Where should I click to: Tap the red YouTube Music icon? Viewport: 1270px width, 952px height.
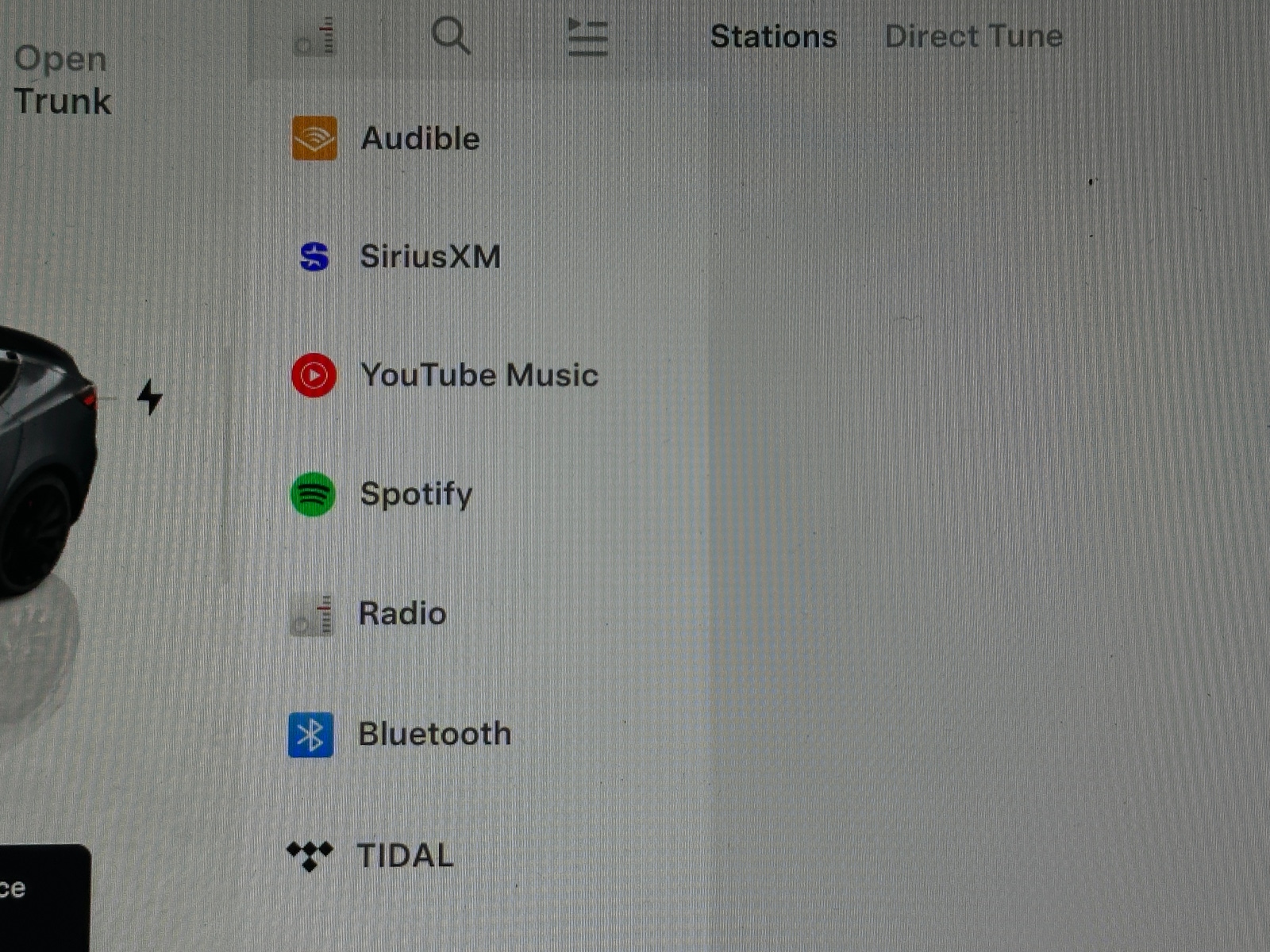coord(314,375)
